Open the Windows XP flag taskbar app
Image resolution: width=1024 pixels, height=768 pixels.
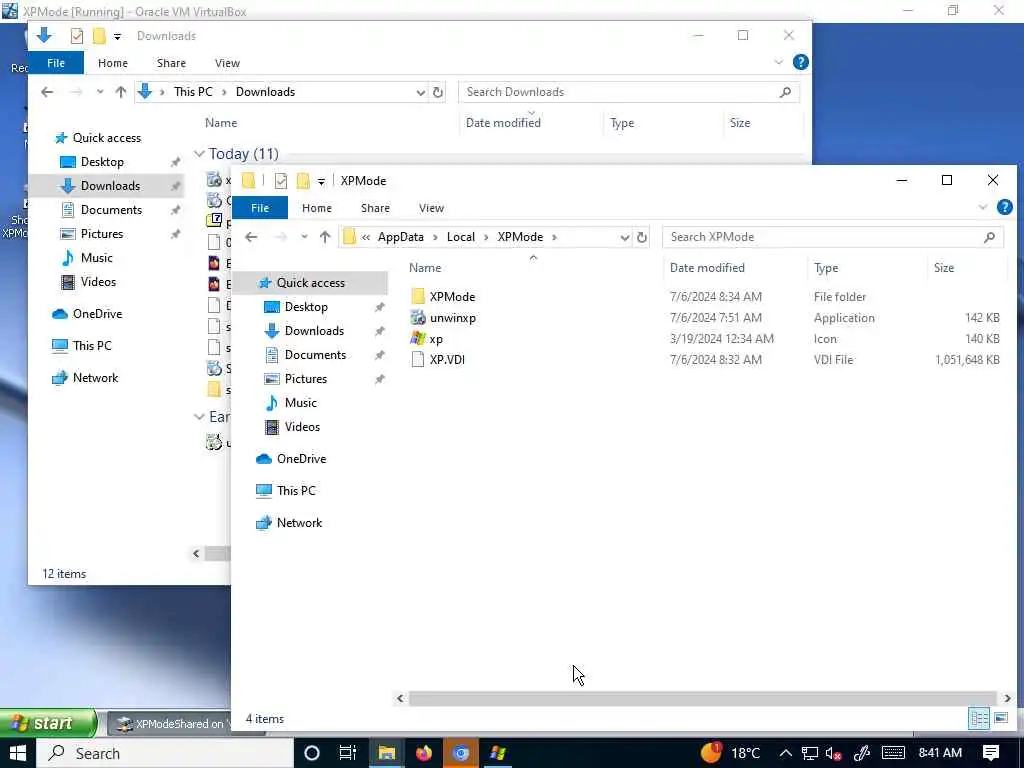498,753
